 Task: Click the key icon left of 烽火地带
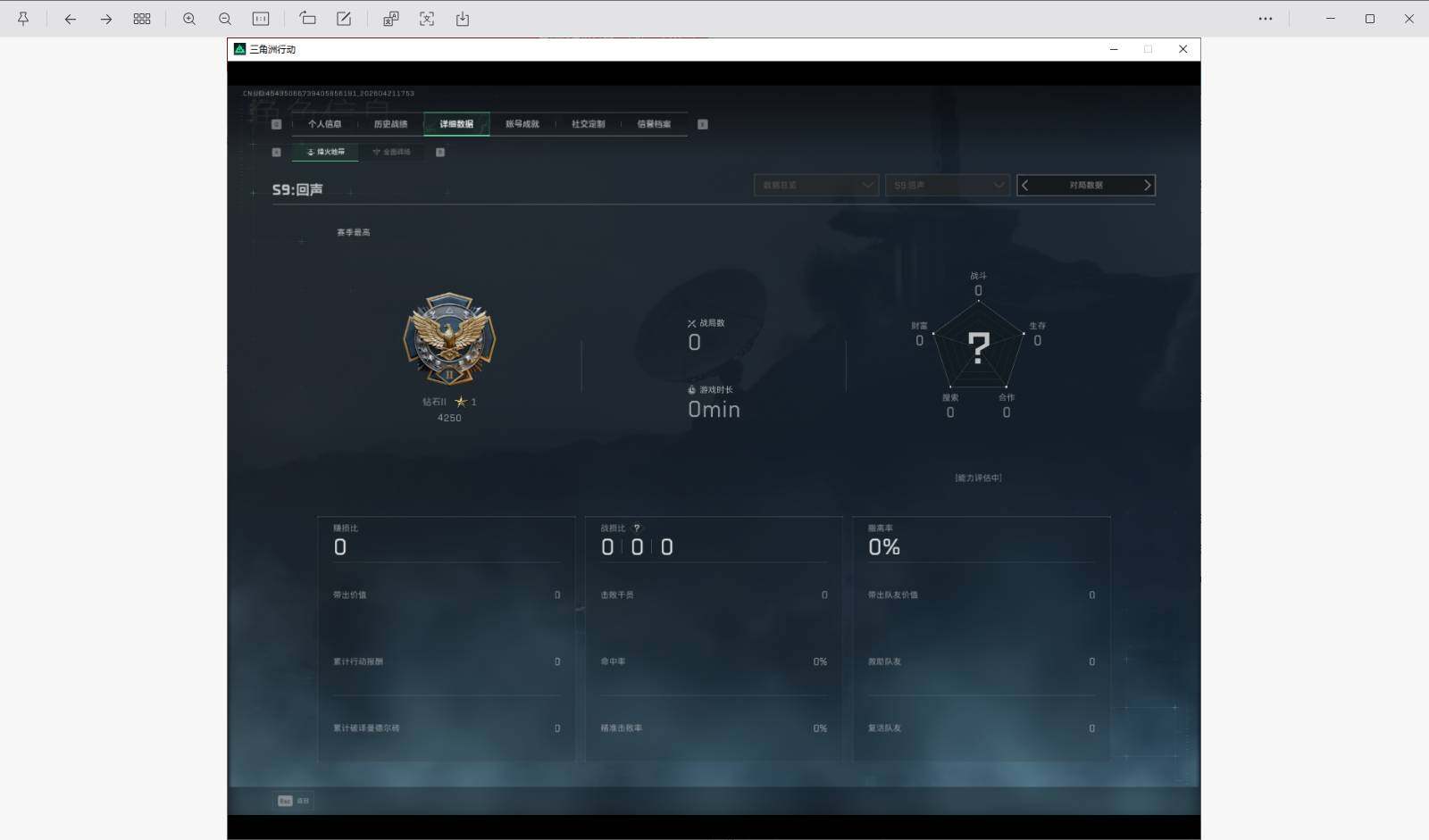(x=277, y=152)
